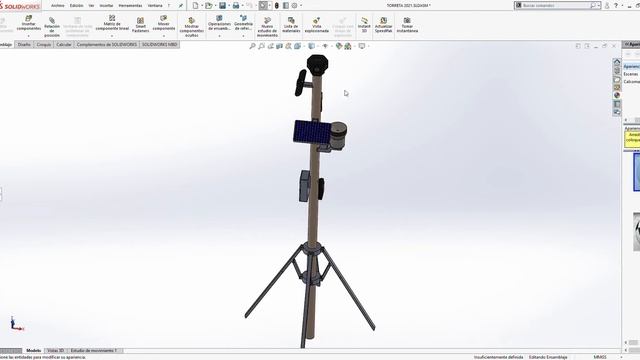The width and height of the screenshot is (640, 360).
Task: Open the Archivo menu
Action: (58, 6)
